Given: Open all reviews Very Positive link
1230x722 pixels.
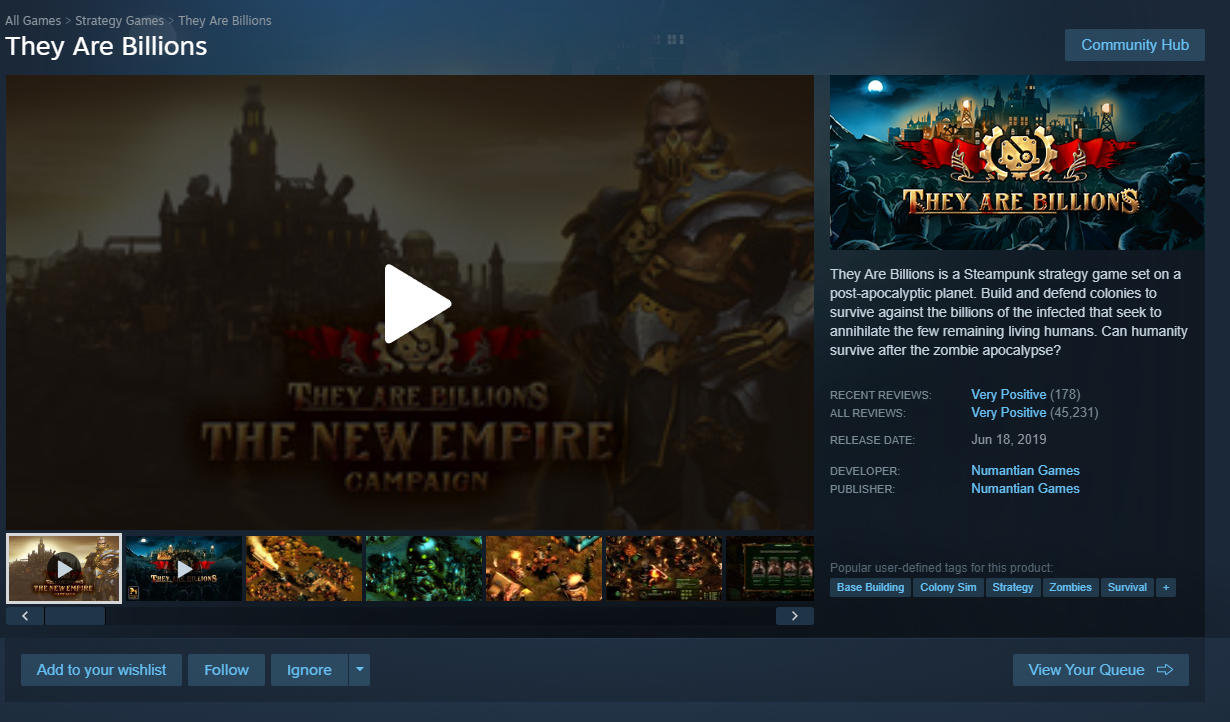Looking at the screenshot, I should 1008,412.
